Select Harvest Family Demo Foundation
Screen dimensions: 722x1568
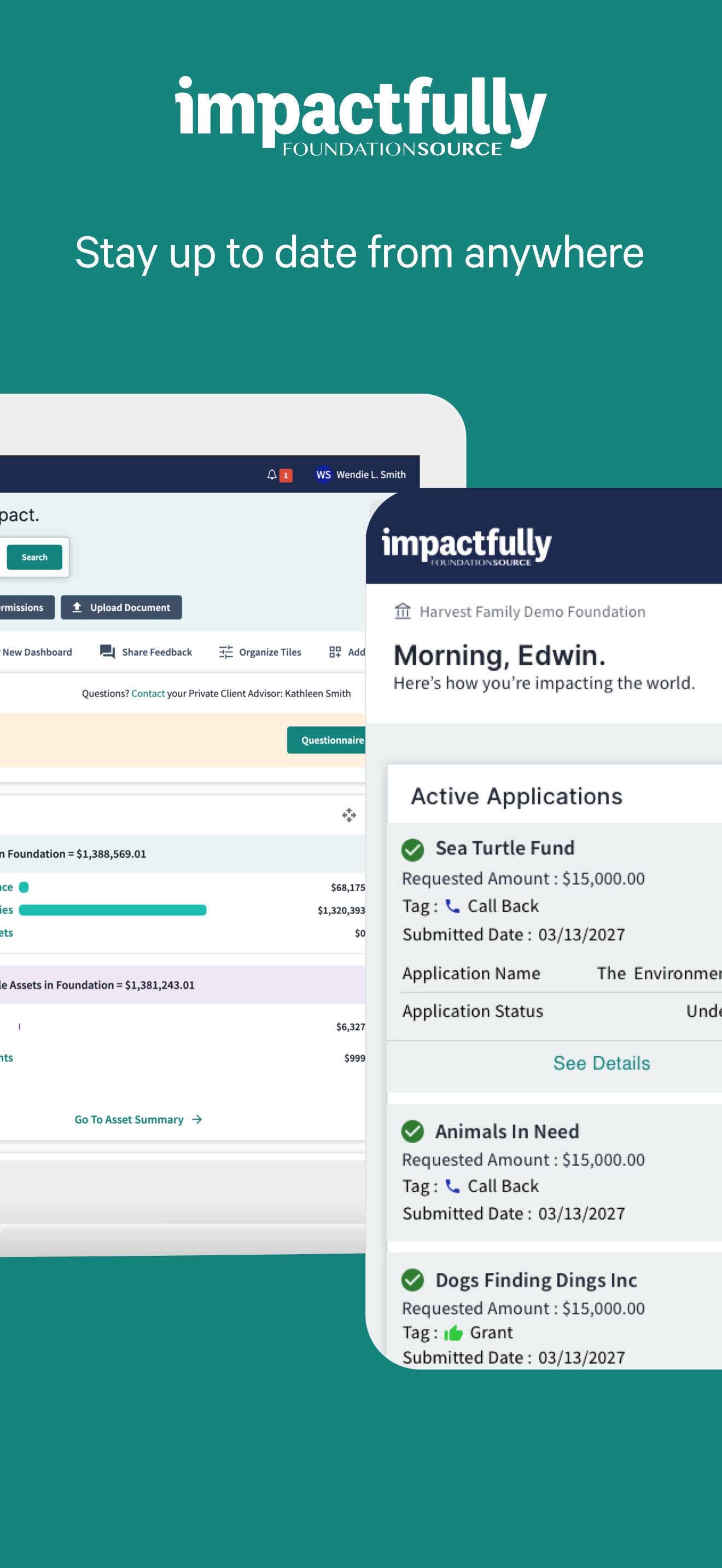click(x=532, y=611)
